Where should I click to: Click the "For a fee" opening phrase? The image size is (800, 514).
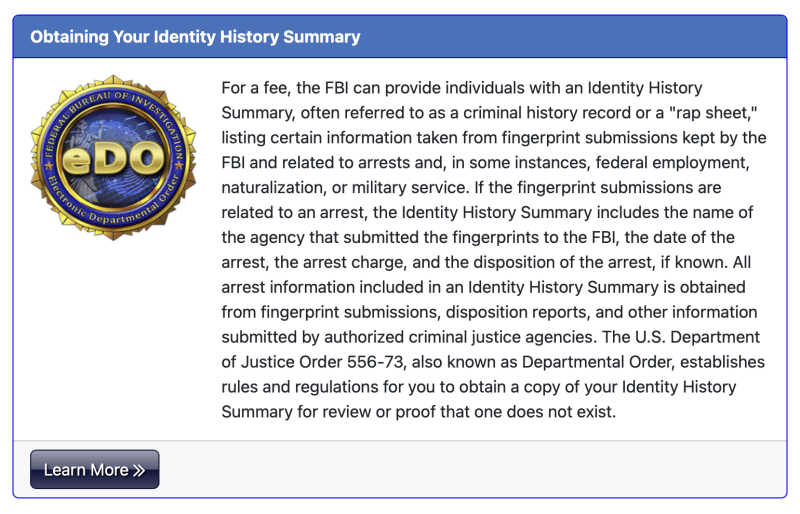coord(255,88)
